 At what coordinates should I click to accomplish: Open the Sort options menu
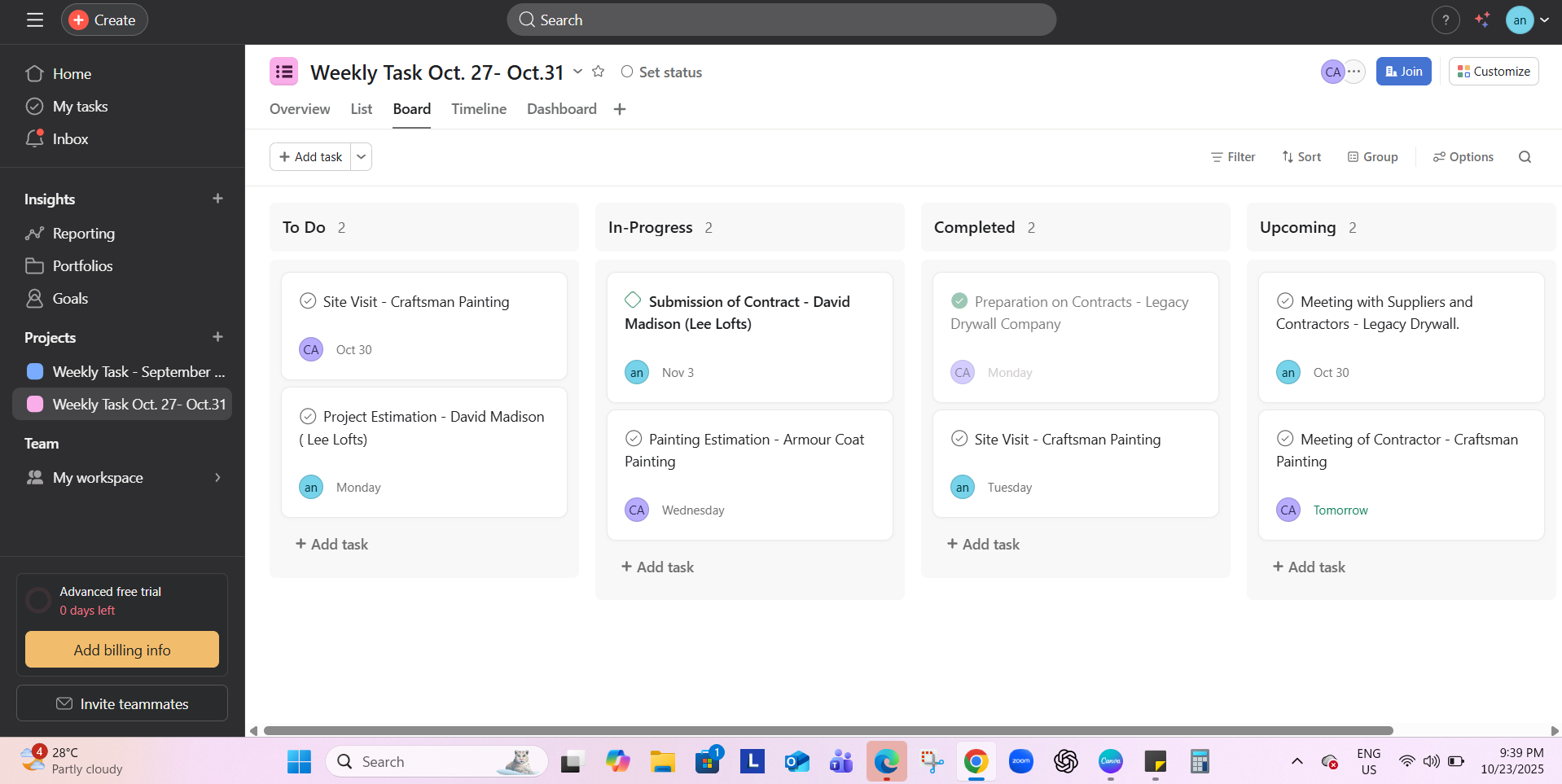(x=1301, y=157)
